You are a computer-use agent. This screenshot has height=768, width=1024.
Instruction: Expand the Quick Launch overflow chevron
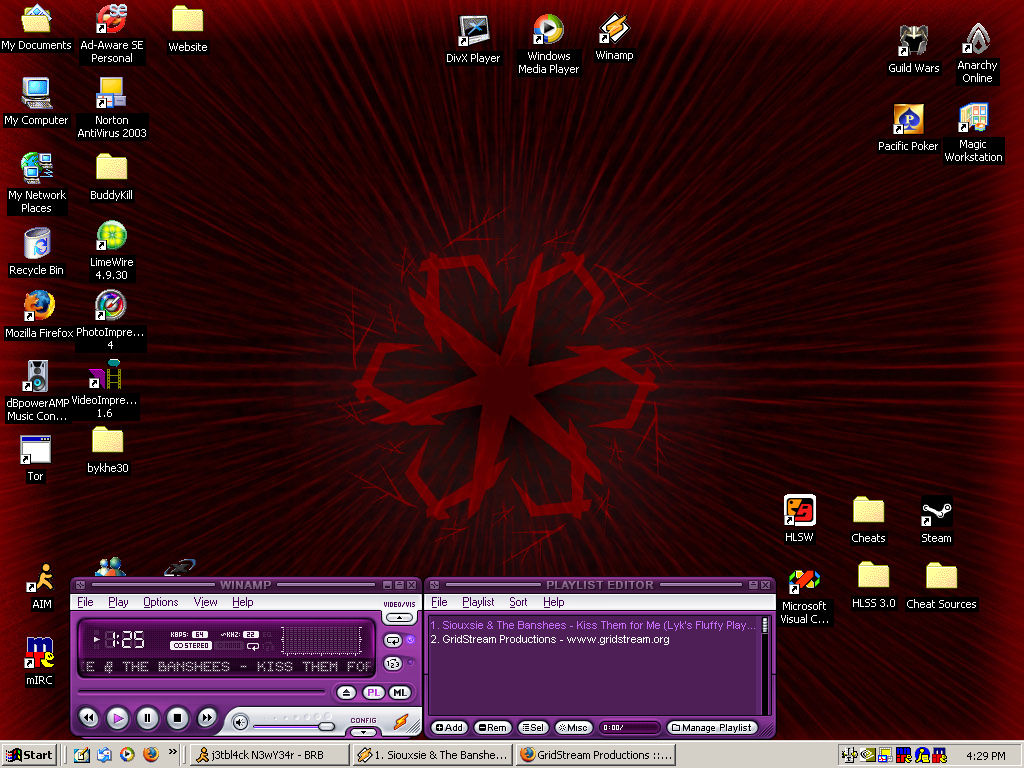click(172, 752)
